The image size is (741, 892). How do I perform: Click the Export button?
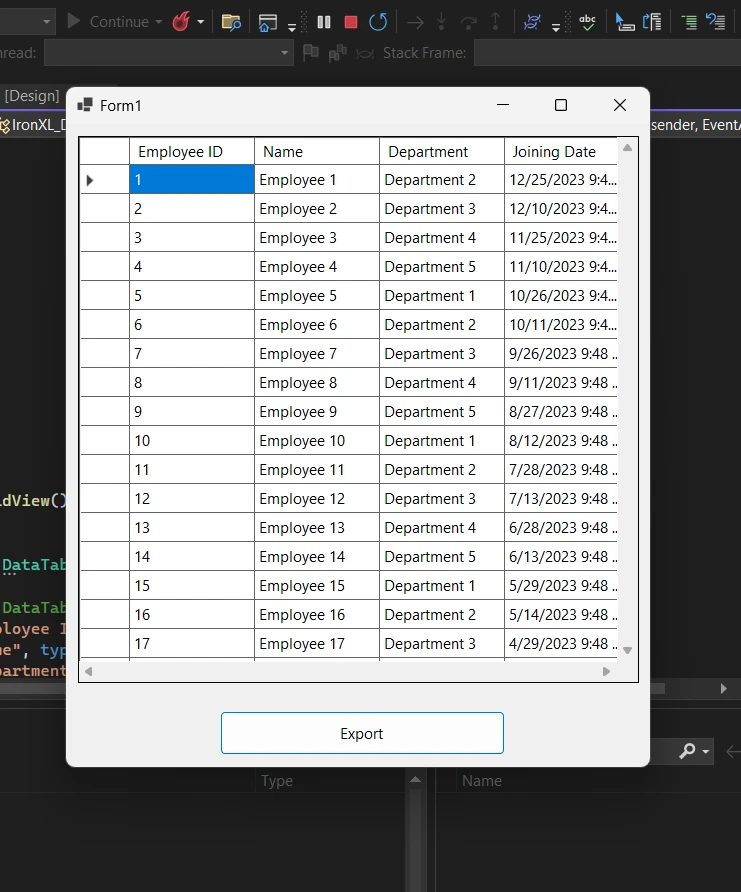(362, 733)
